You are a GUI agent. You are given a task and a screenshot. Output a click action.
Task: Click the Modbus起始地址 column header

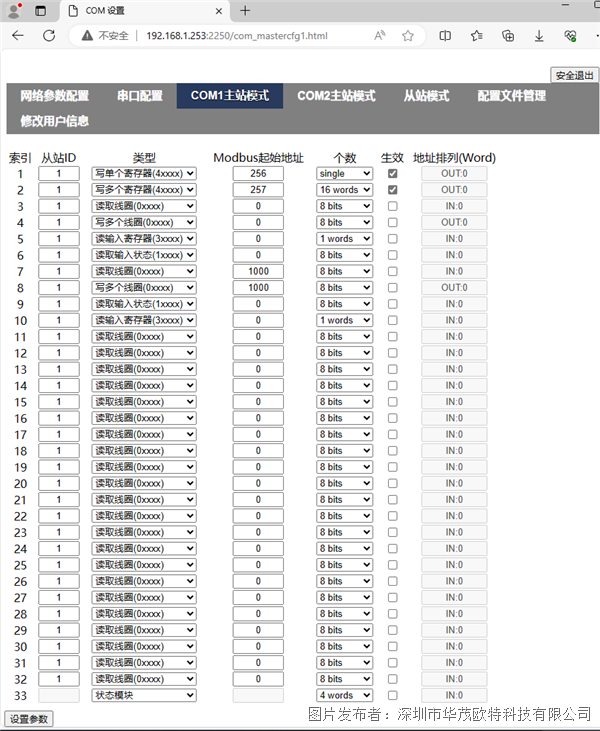point(258,158)
